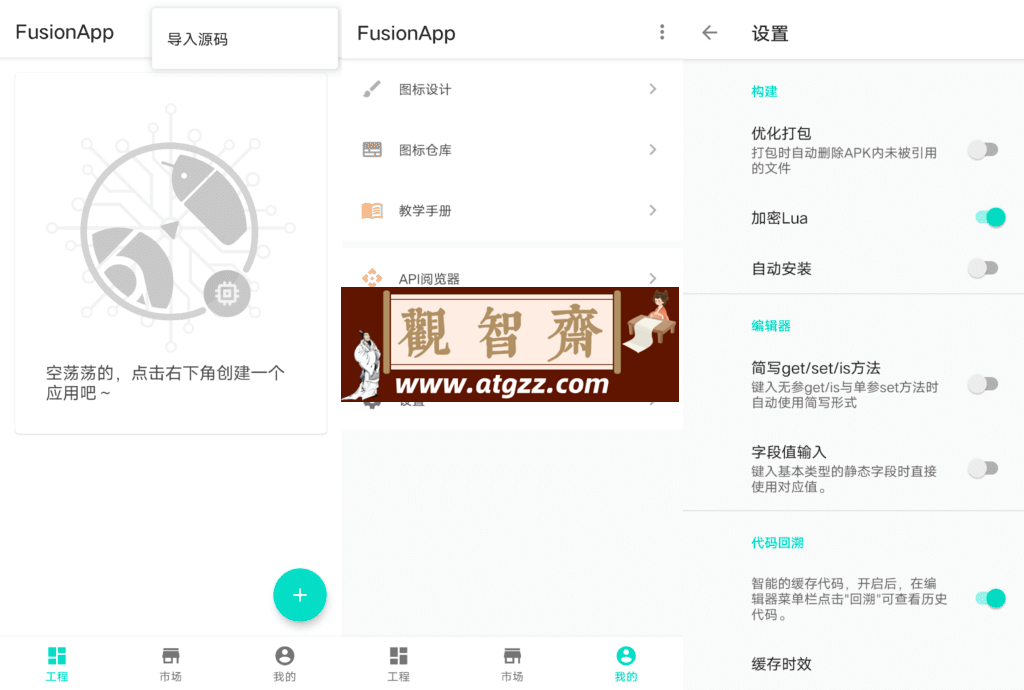Open 图标仓库 via its right chevron

coord(652,149)
